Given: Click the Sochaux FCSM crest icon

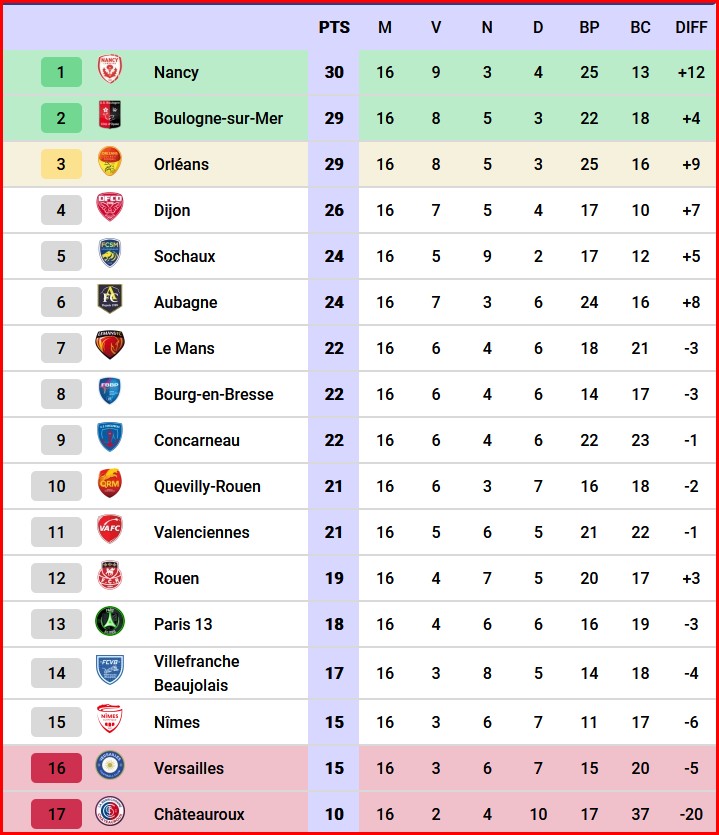Looking at the screenshot, I should click(x=110, y=255).
